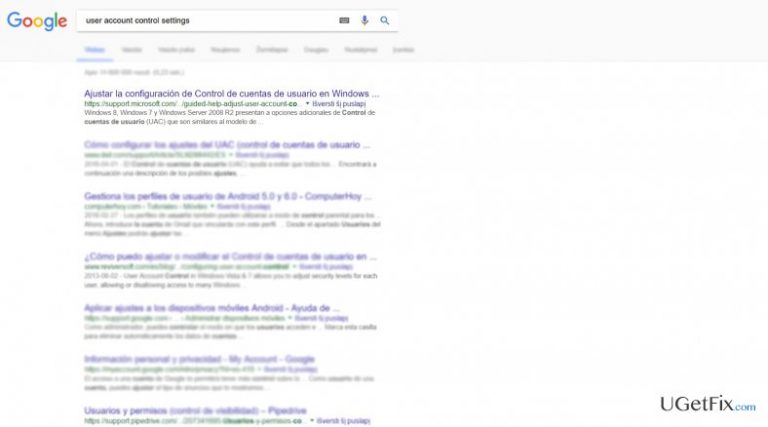Expand dropdown arrow beside support.pipedrive.com URL
Image resolution: width=768 pixels, height=427 pixels.
point(312,421)
